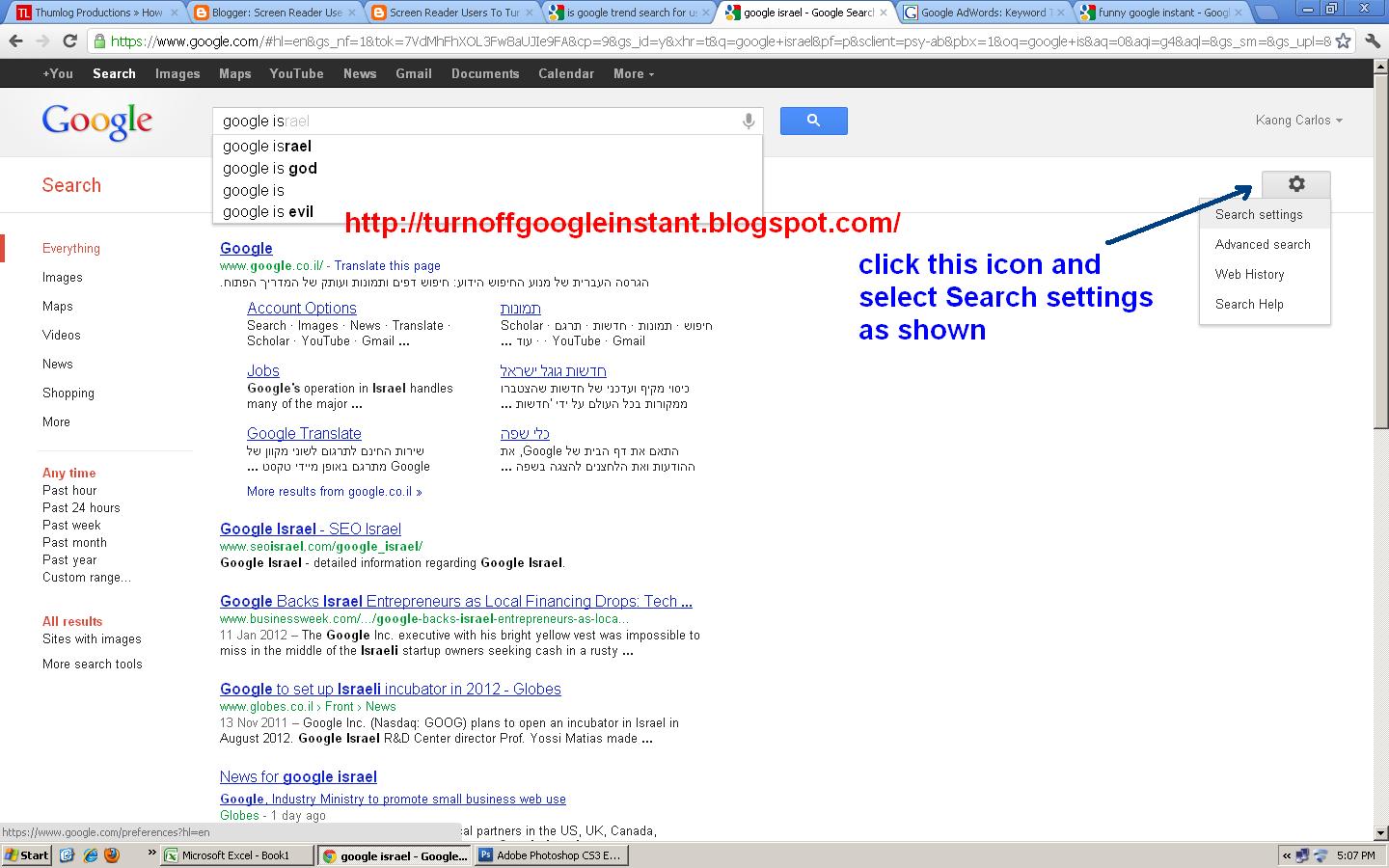
Task: Open the Chrome wrench menu
Action: click(x=1372, y=41)
